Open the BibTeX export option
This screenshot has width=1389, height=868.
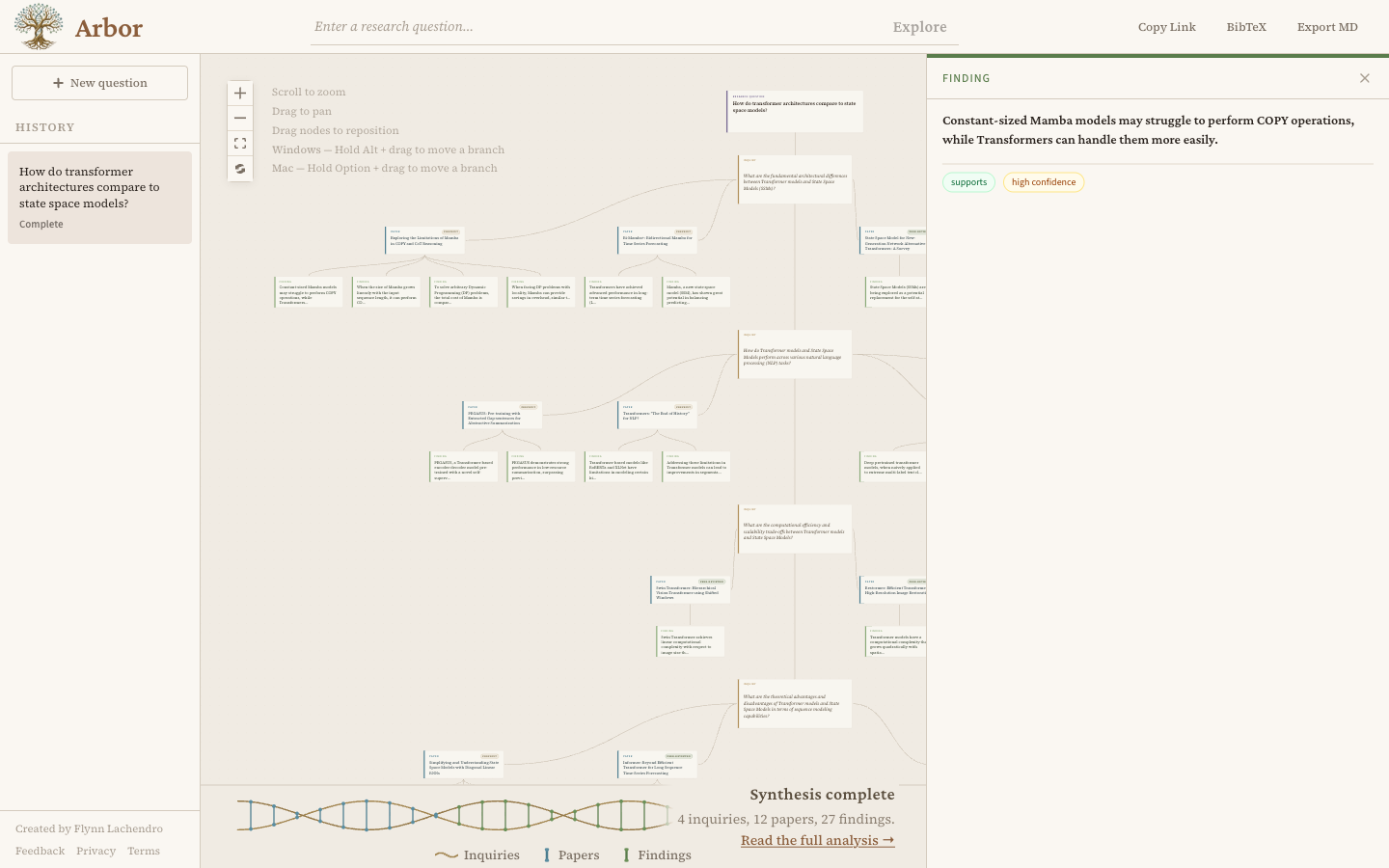tap(1246, 27)
